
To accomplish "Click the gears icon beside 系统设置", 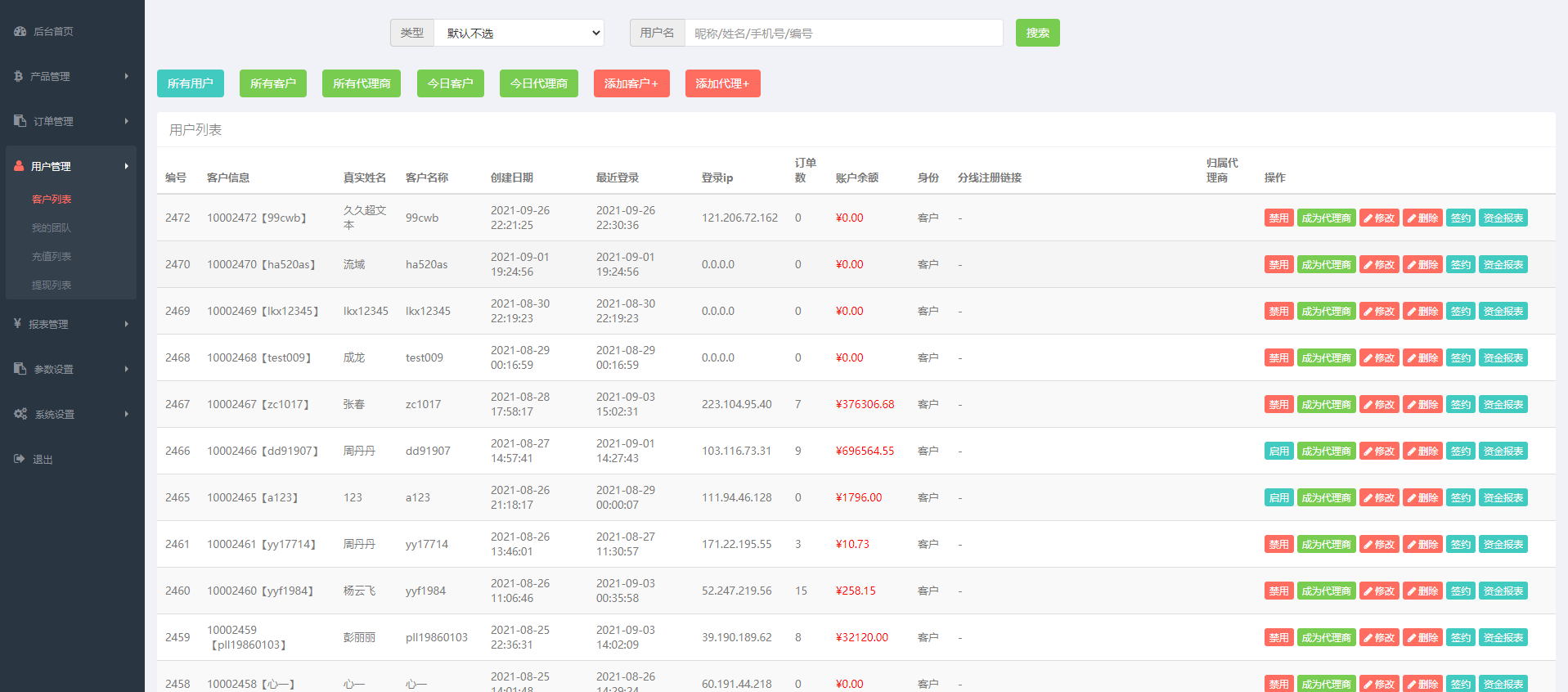I will tap(20, 414).
